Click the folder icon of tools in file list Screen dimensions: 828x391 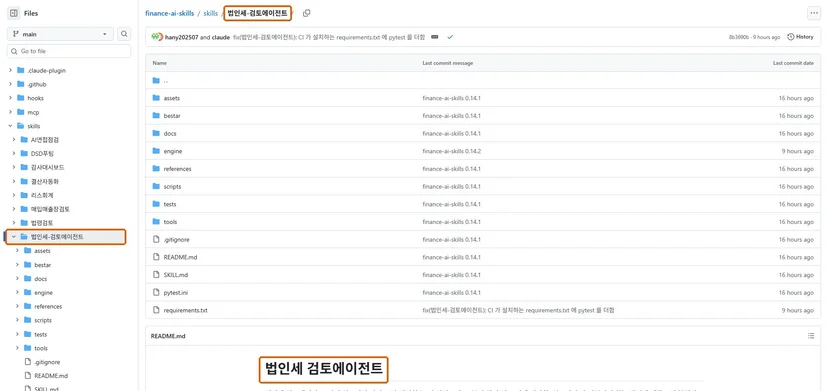click(x=156, y=222)
